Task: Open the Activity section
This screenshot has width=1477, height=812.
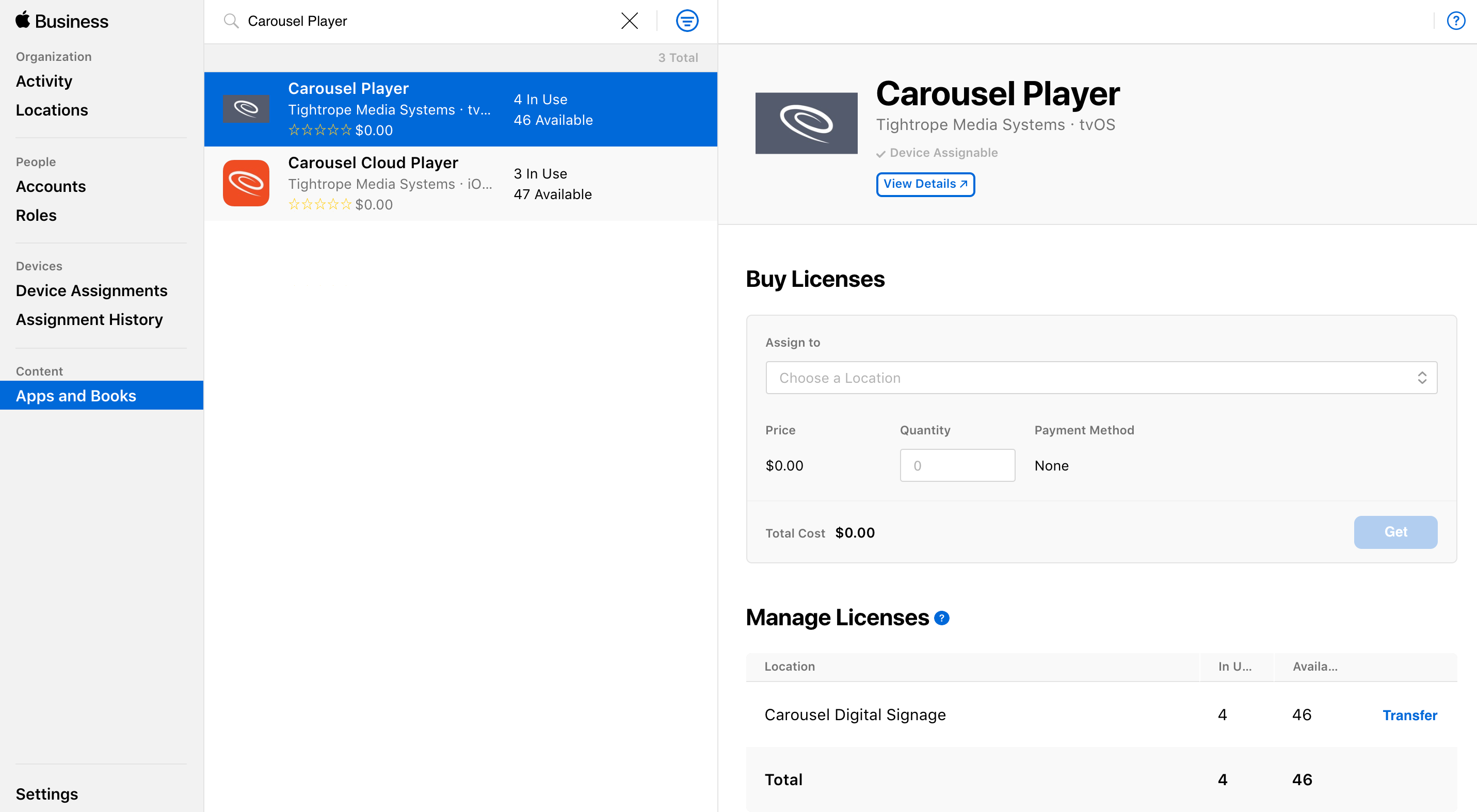Action: click(x=44, y=81)
